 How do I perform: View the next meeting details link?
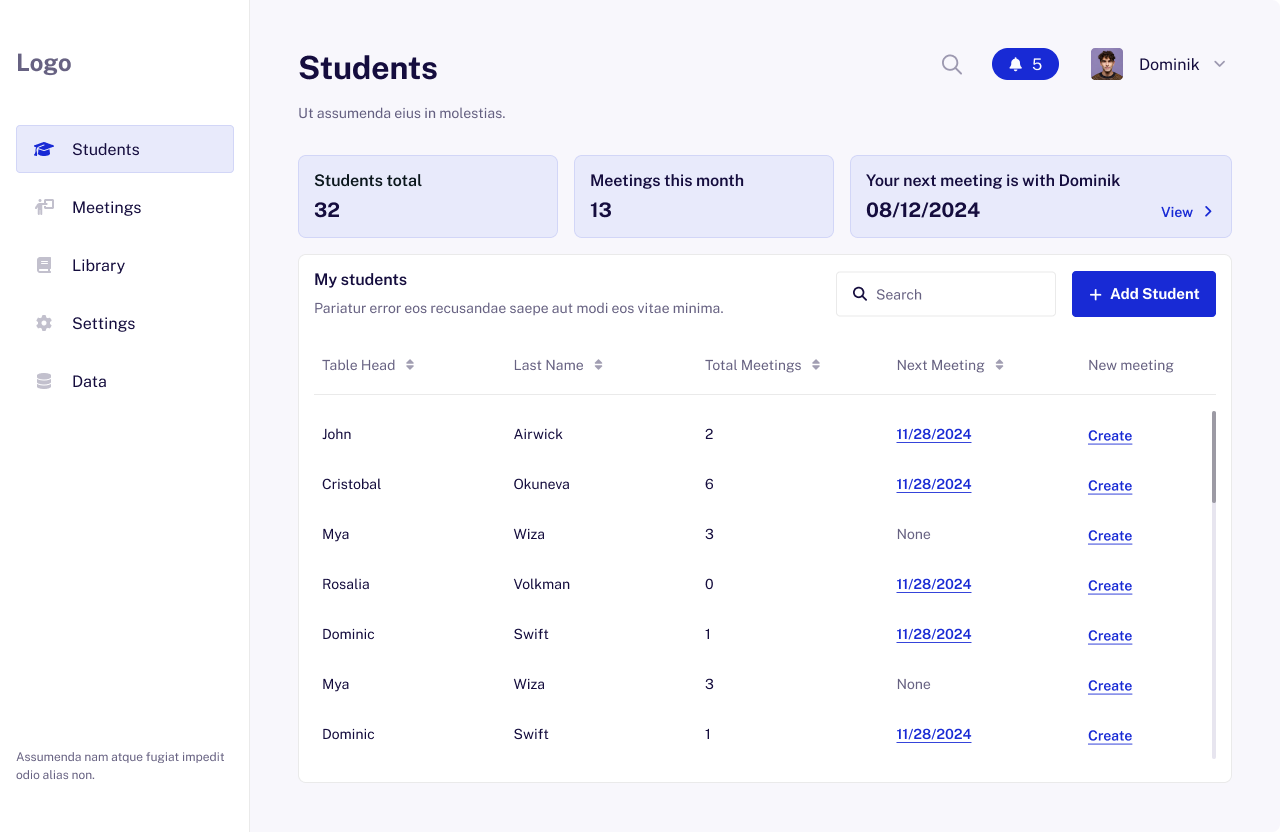coord(1186,212)
